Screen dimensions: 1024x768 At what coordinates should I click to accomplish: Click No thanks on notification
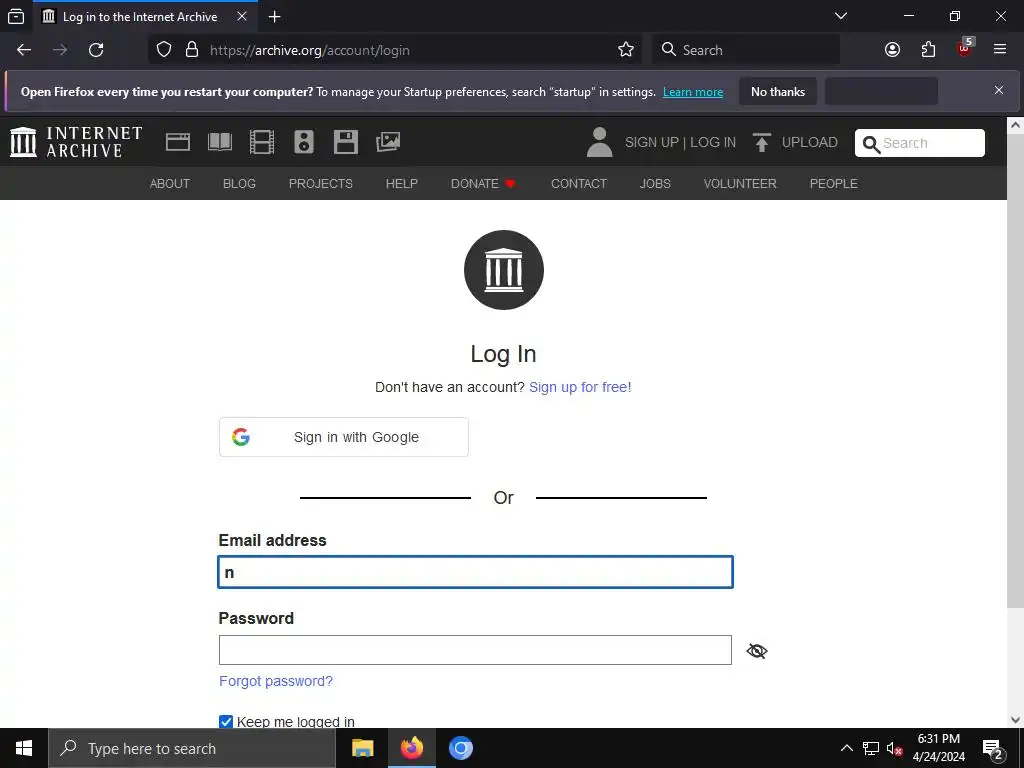778,91
